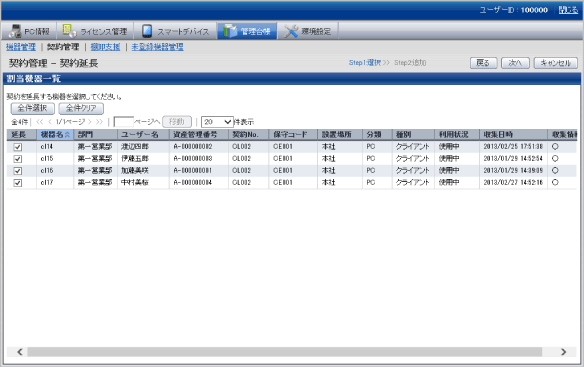Open the 未登録機器管理 submenu link
The height and width of the screenshot is (367, 584).
click(158, 47)
